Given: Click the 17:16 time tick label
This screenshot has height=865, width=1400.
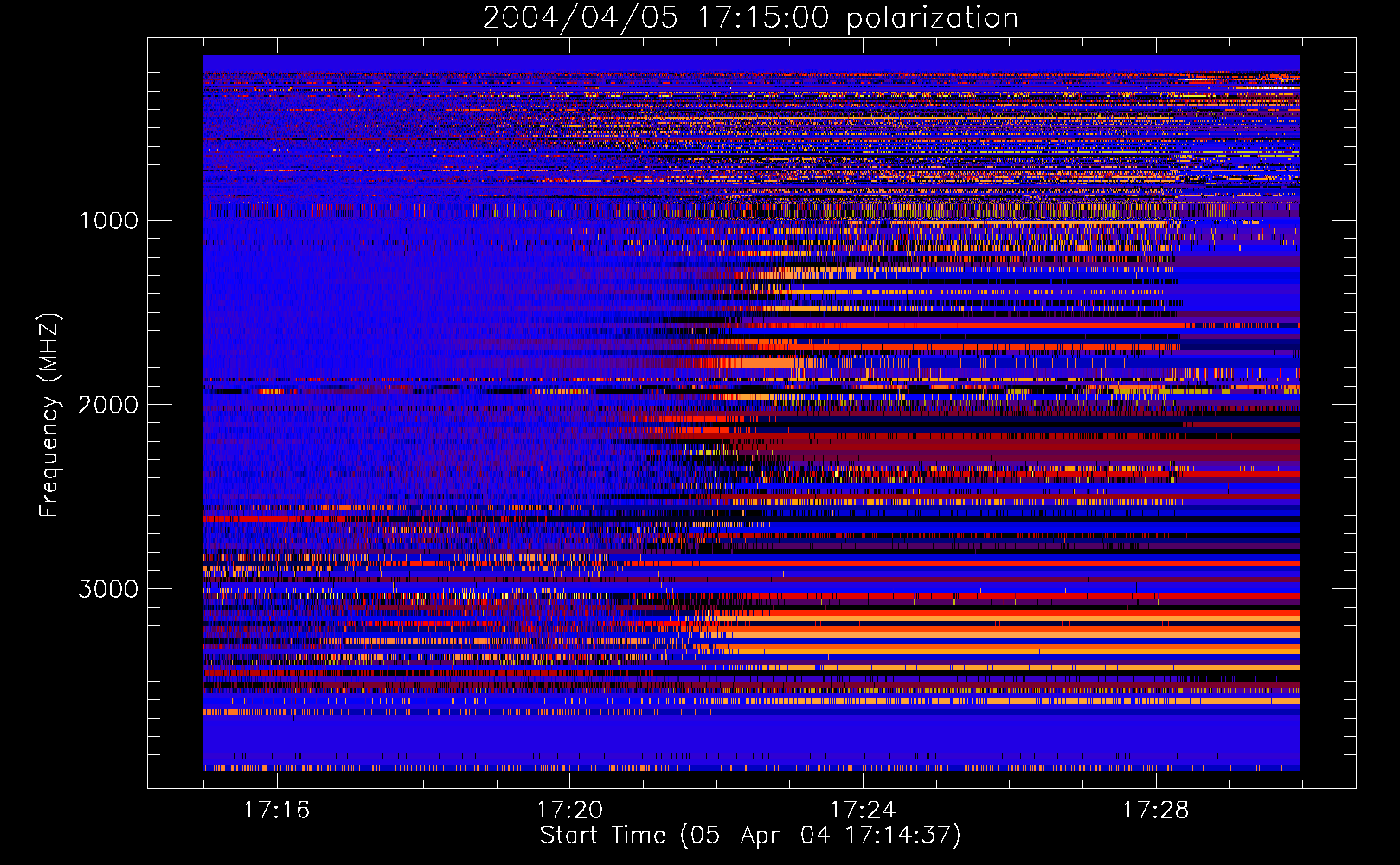Looking at the screenshot, I should tap(276, 810).
